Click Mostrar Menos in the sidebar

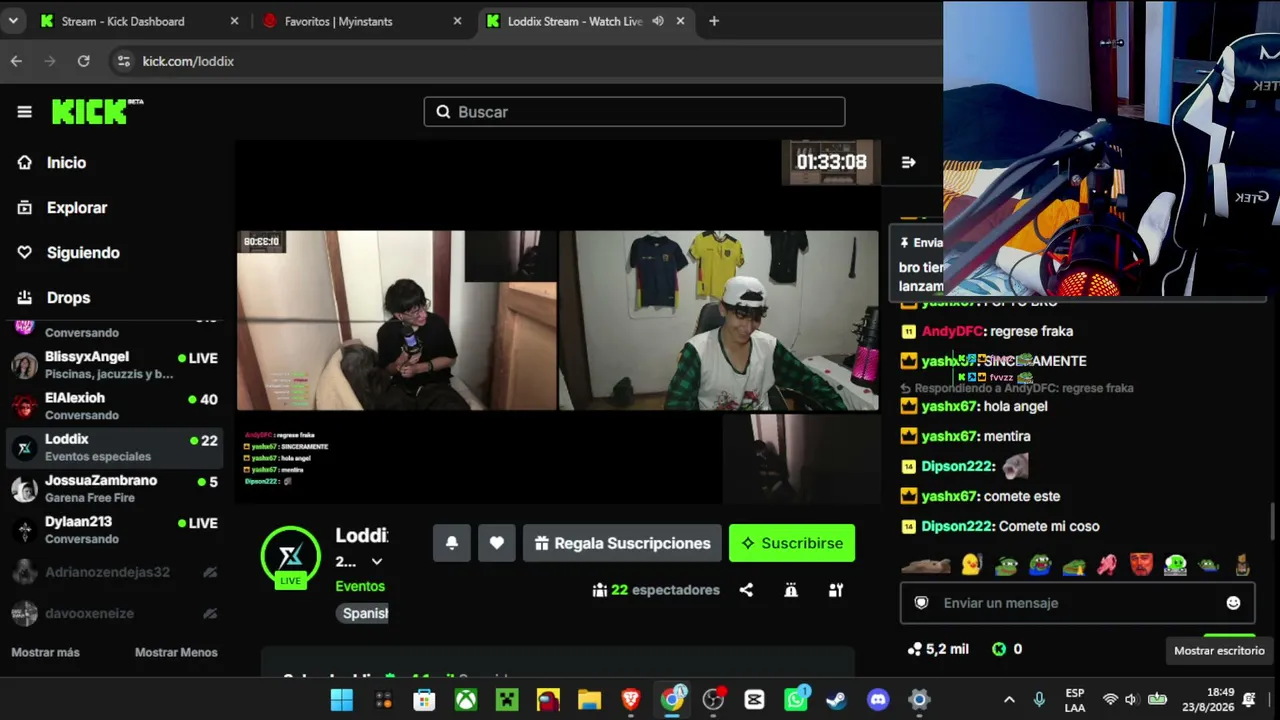pos(176,652)
